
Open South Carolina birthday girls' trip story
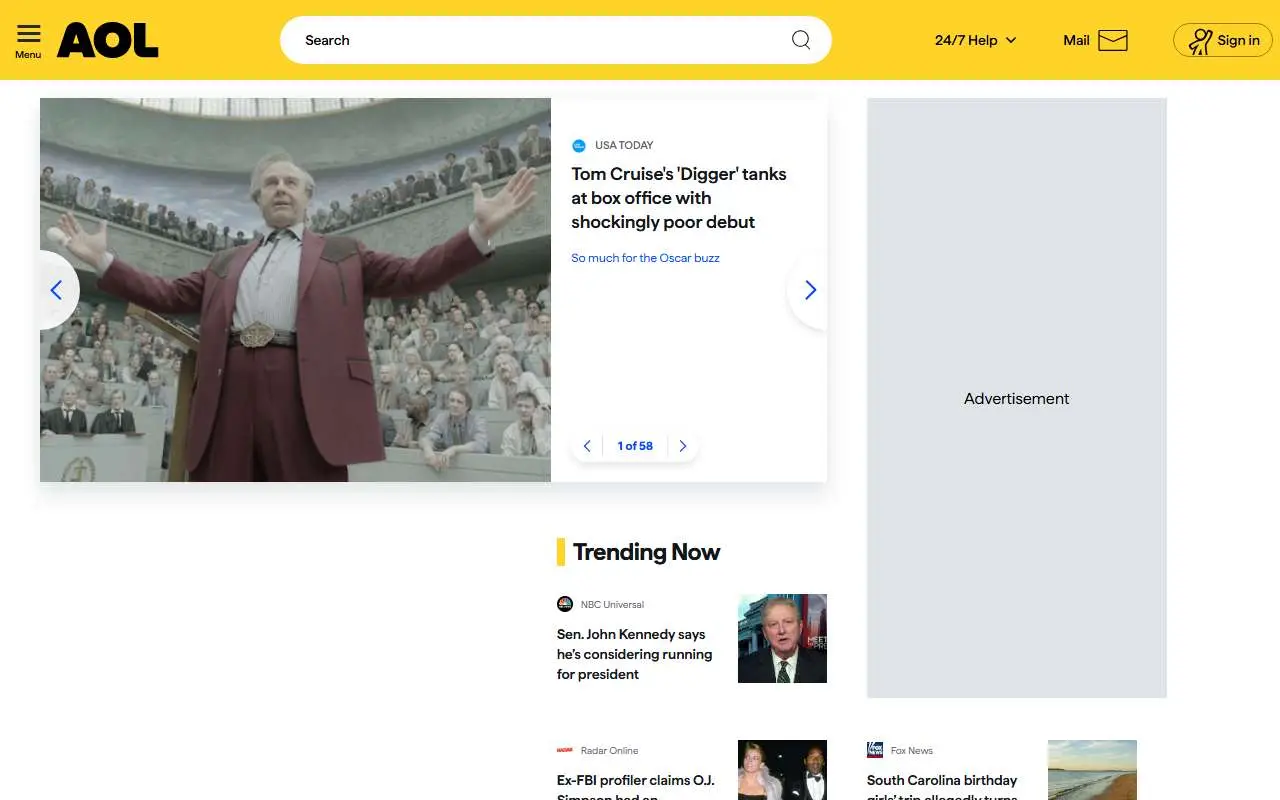942,786
